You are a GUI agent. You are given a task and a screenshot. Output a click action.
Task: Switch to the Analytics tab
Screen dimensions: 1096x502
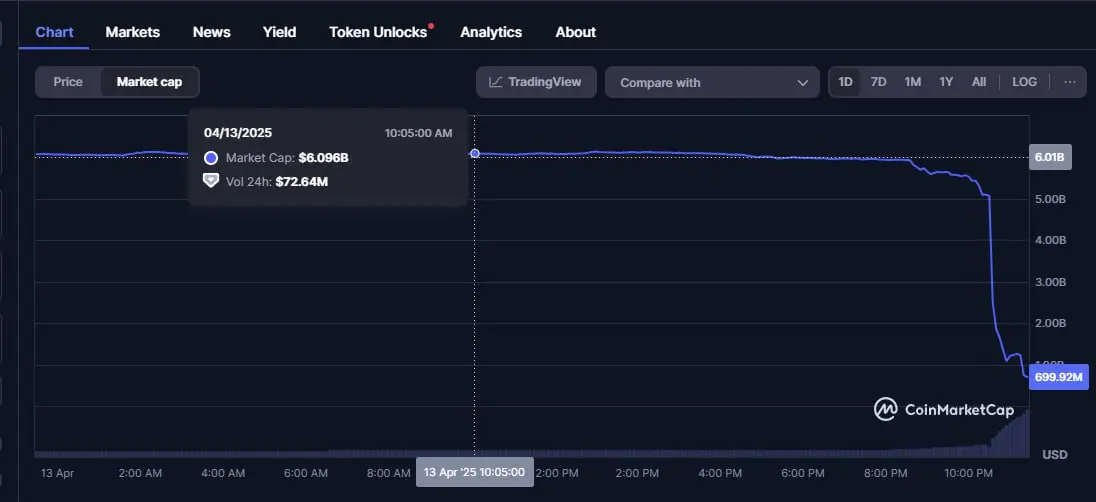490,32
